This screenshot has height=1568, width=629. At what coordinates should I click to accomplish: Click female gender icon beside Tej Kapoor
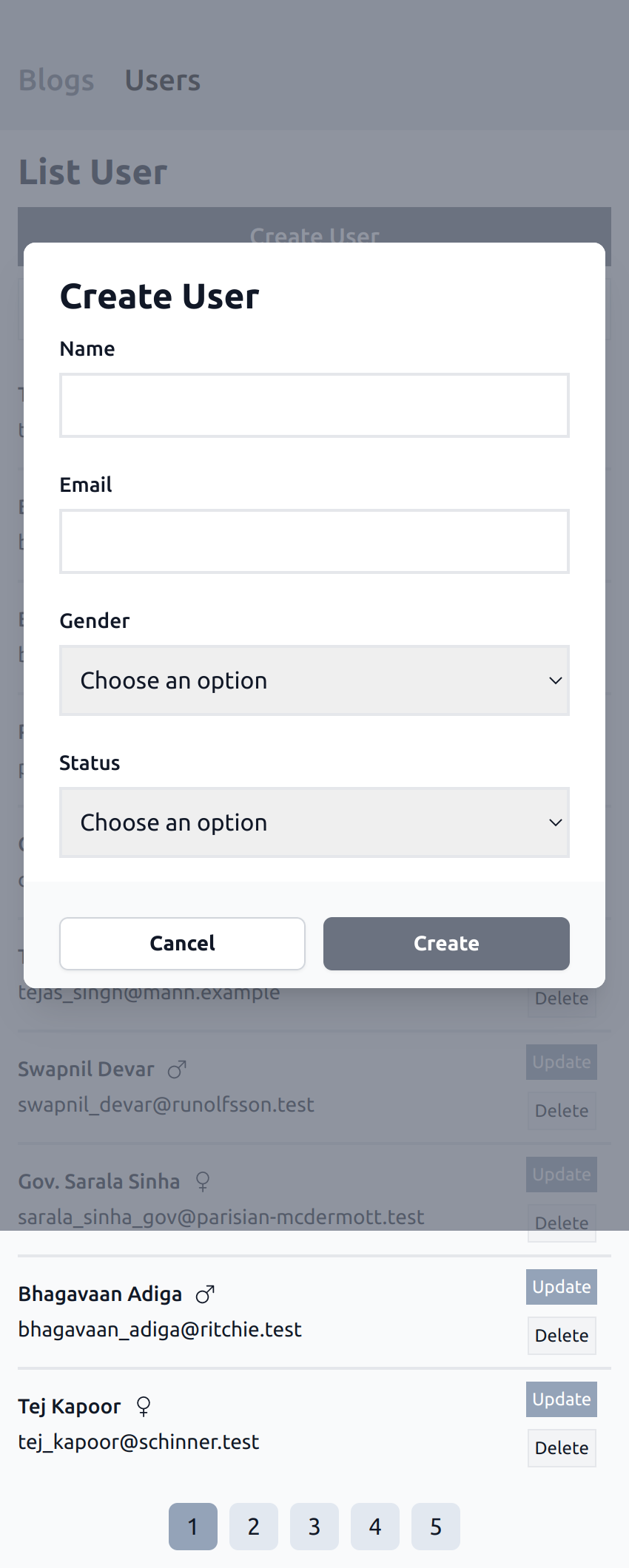tap(144, 1406)
